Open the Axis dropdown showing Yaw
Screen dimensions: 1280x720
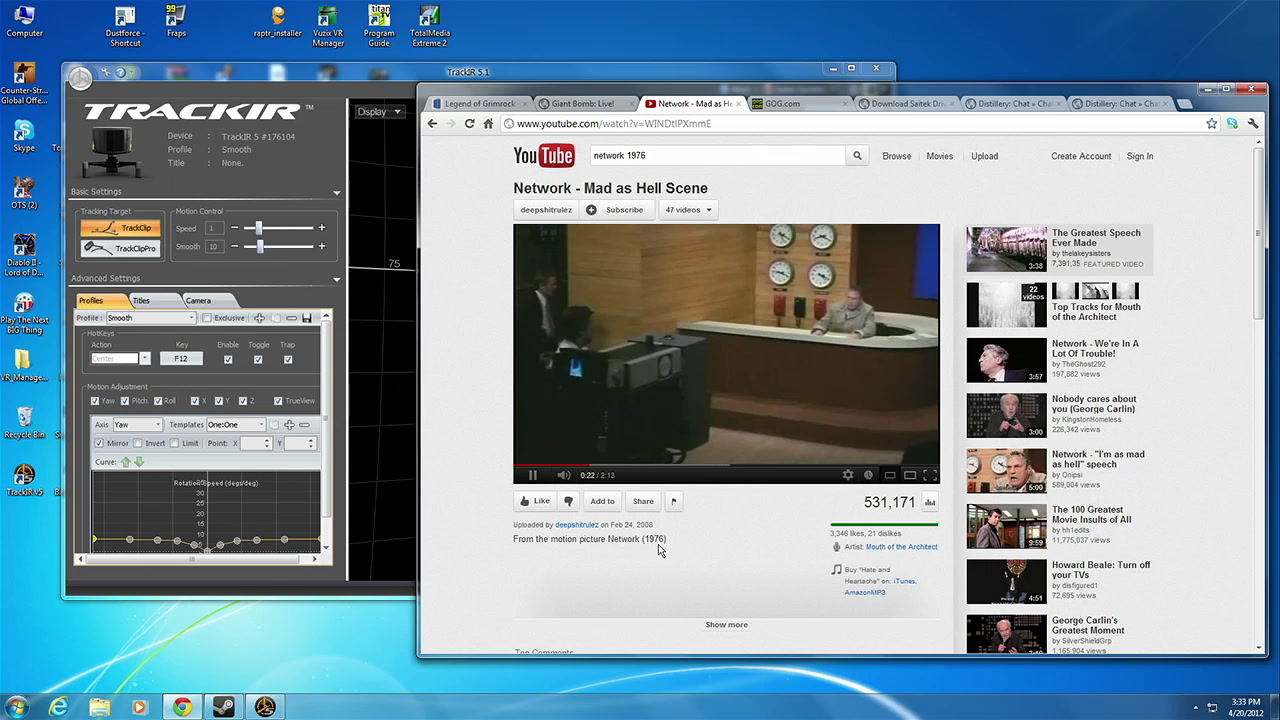click(137, 425)
